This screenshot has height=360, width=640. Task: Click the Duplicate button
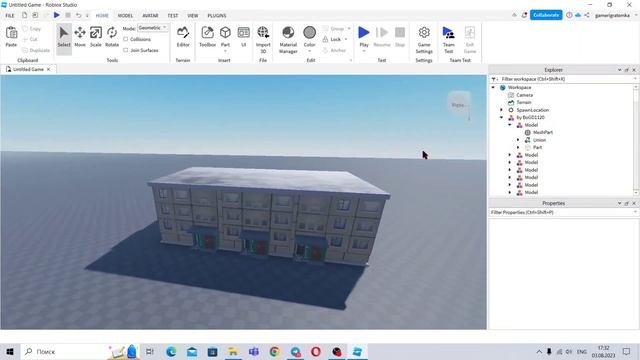[36, 50]
